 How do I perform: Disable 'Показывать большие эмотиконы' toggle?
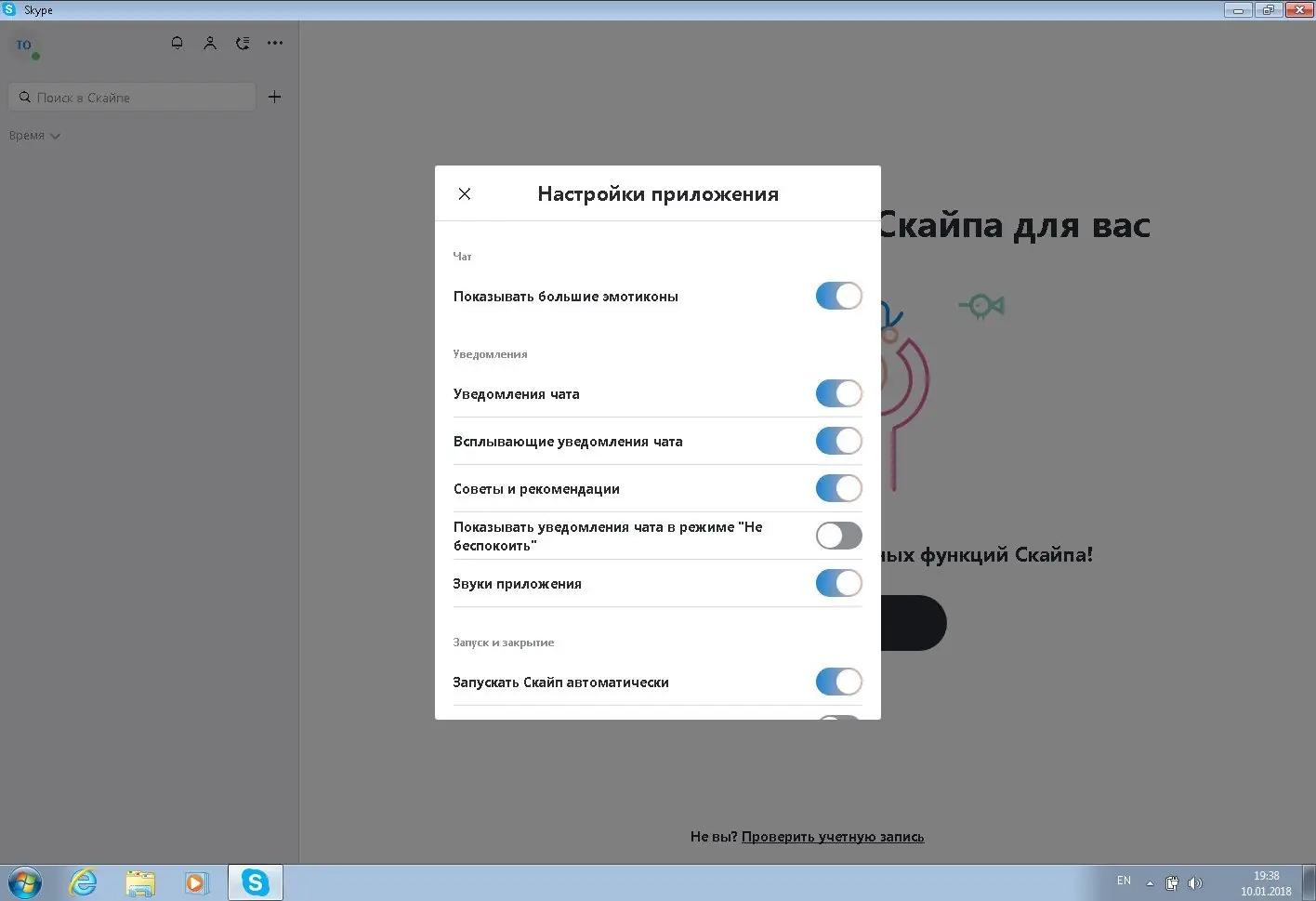click(838, 296)
